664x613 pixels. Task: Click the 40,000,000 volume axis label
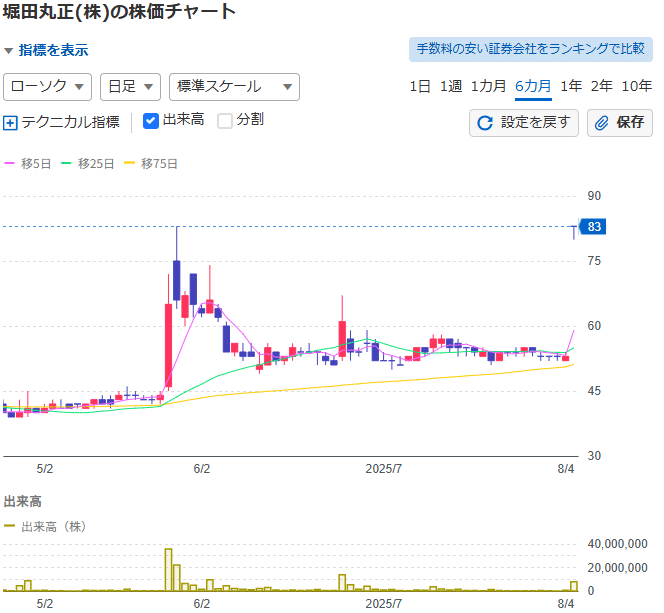pyautogui.click(x=617, y=544)
